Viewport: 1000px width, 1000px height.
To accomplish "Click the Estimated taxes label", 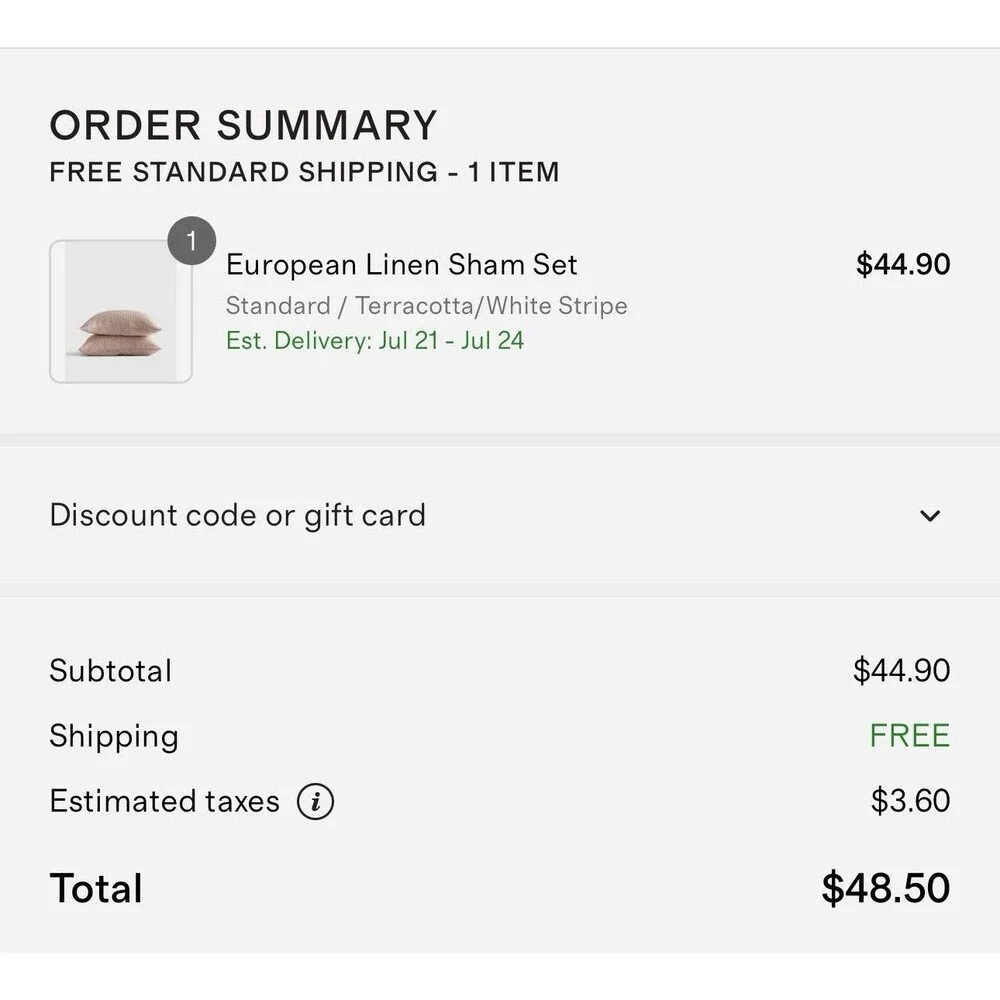I will [165, 801].
